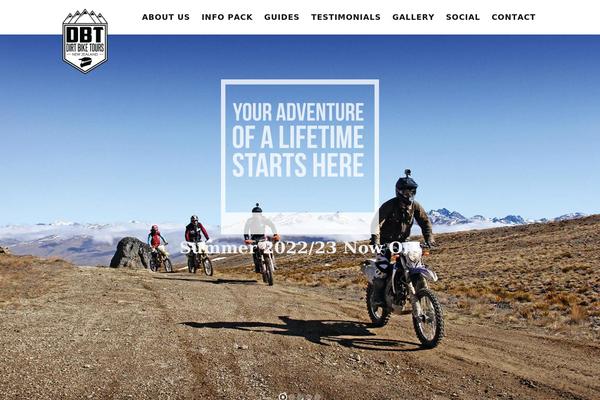Viewport: 600px width, 400px height.
Task: Select the Social nav item
Action: point(463,17)
